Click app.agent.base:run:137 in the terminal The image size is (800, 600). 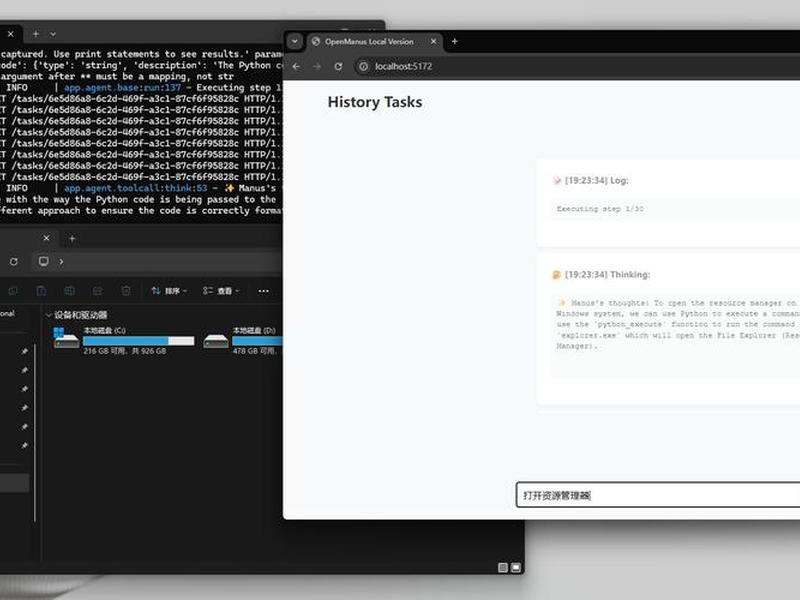[x=122, y=87]
